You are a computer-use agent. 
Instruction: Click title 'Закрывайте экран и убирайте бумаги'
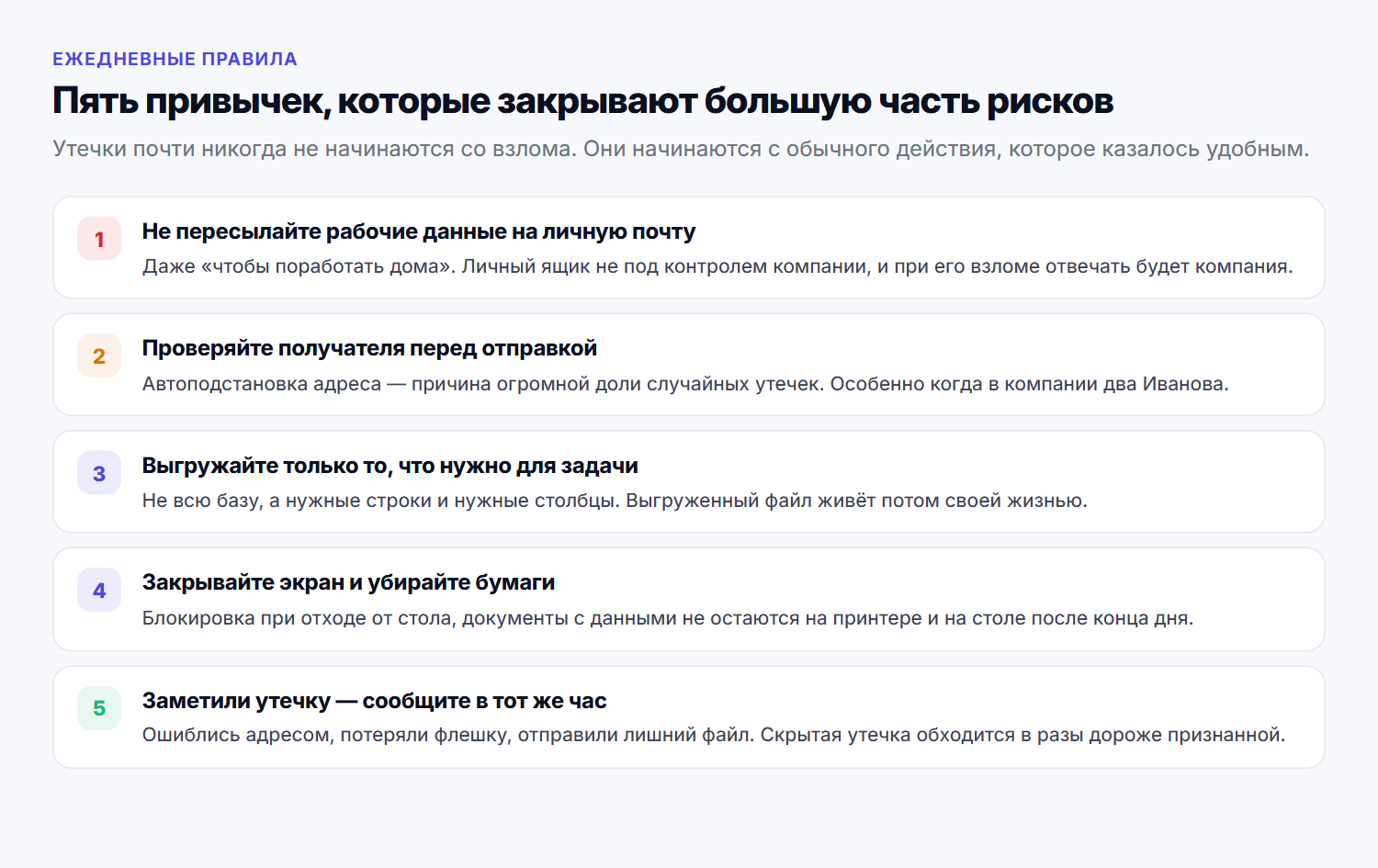click(348, 582)
